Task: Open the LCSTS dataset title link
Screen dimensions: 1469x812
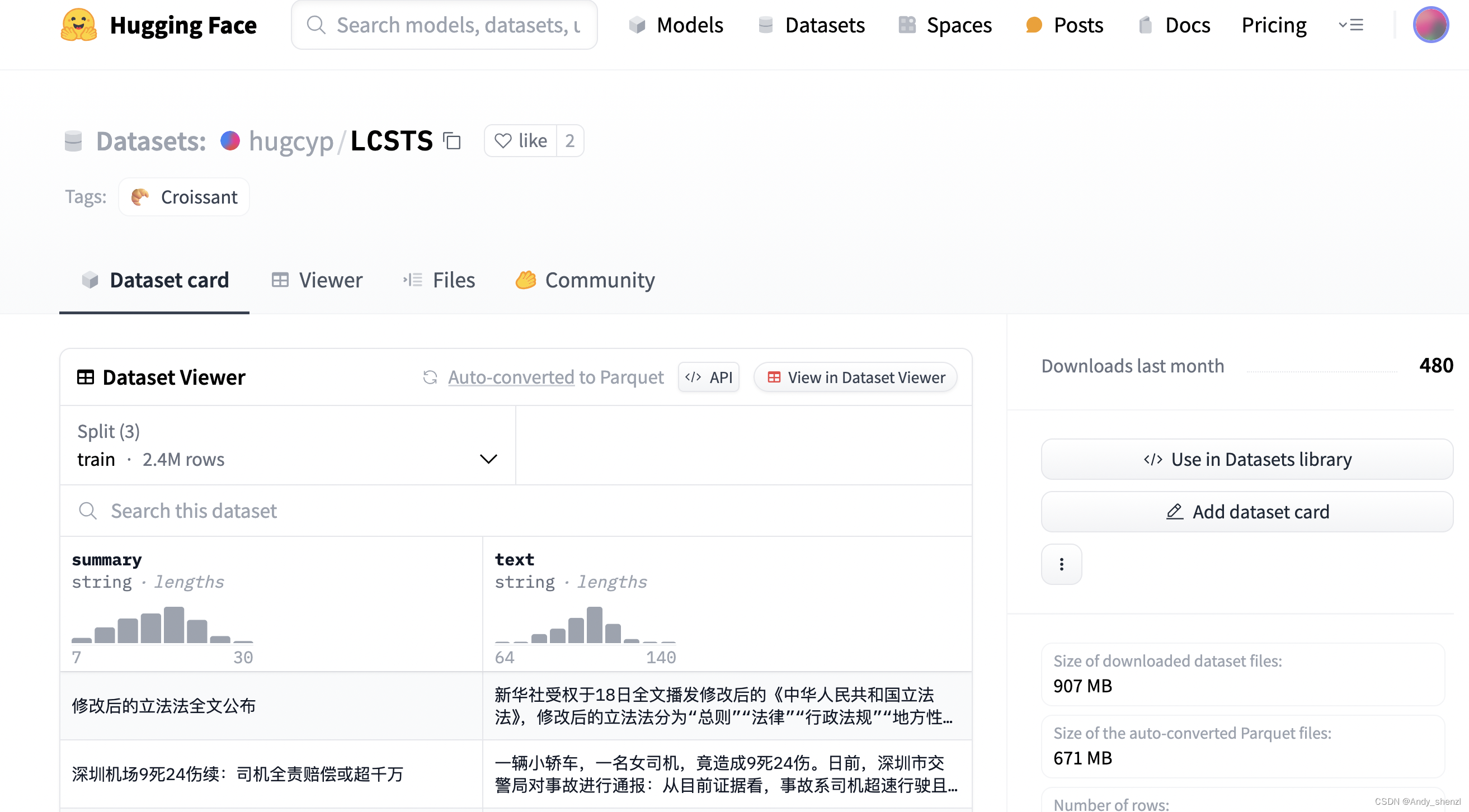Action: pyautogui.click(x=392, y=140)
